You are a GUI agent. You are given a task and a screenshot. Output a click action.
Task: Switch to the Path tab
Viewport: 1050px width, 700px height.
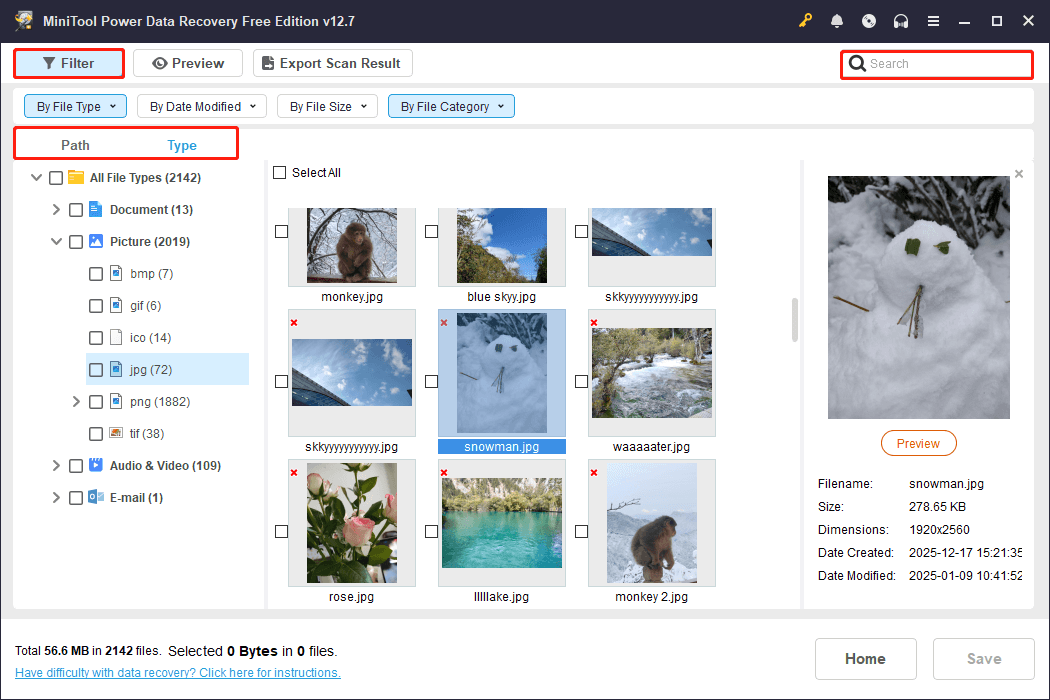pyautogui.click(x=75, y=145)
